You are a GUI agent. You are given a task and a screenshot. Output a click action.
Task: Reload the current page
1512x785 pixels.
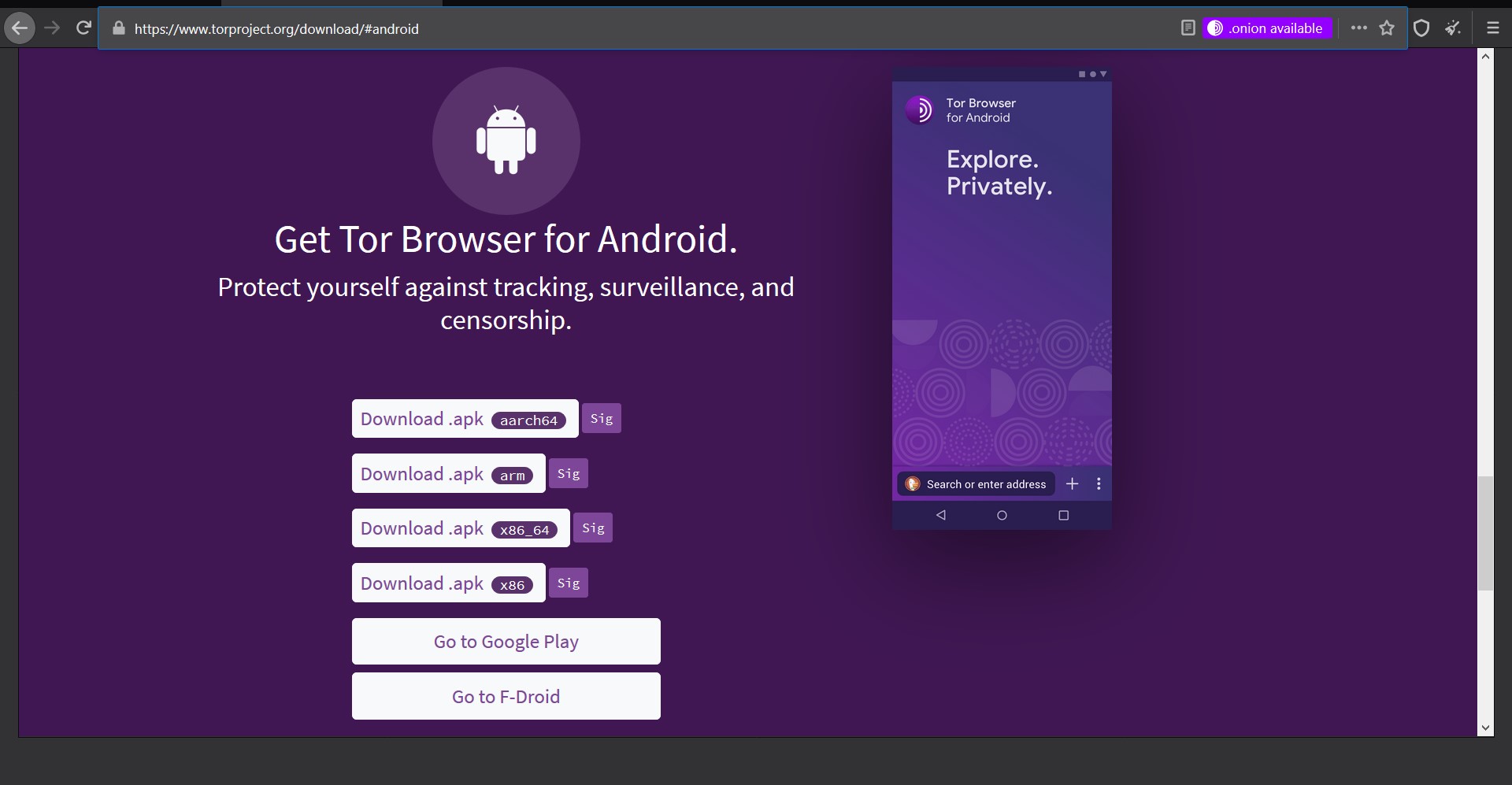[83, 28]
